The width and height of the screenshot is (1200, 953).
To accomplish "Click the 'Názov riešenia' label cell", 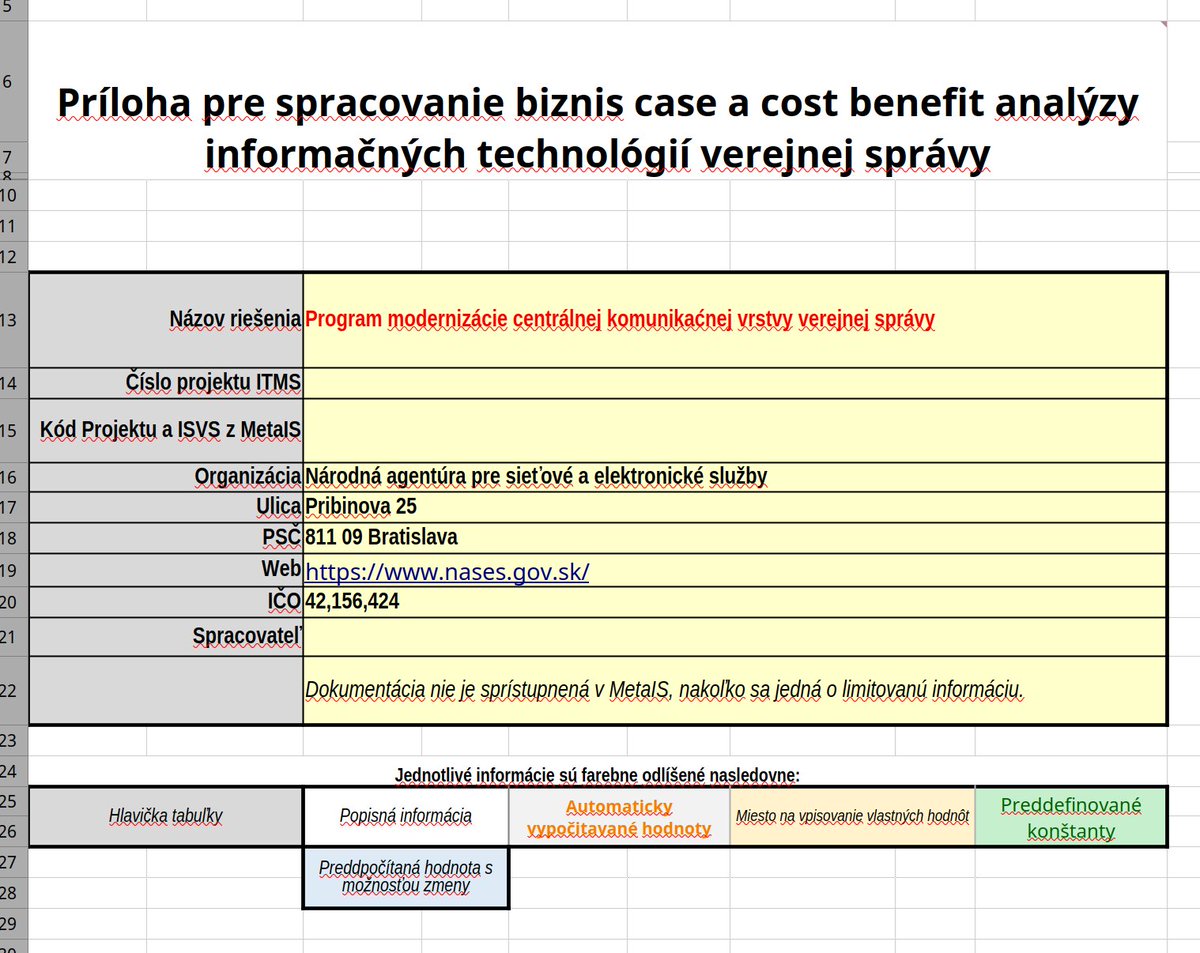I will pos(166,320).
